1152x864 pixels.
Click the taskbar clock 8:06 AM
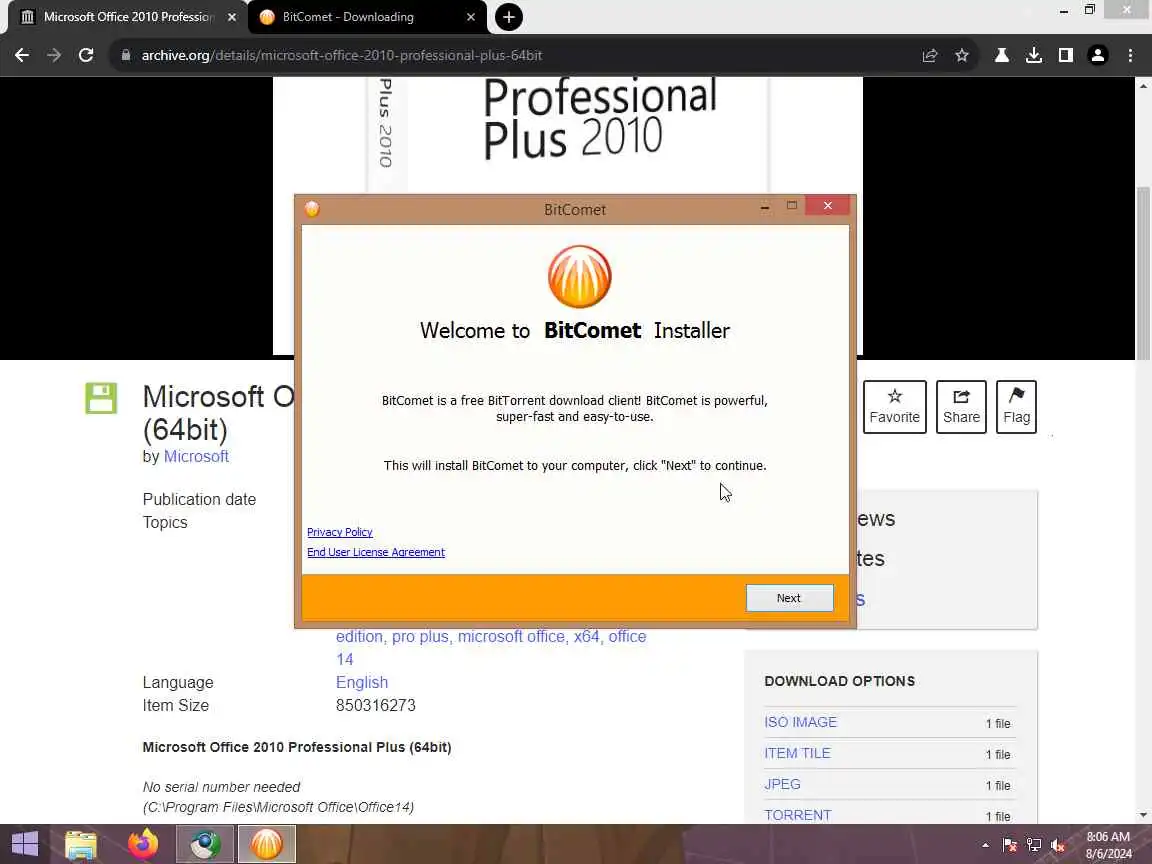(1108, 845)
